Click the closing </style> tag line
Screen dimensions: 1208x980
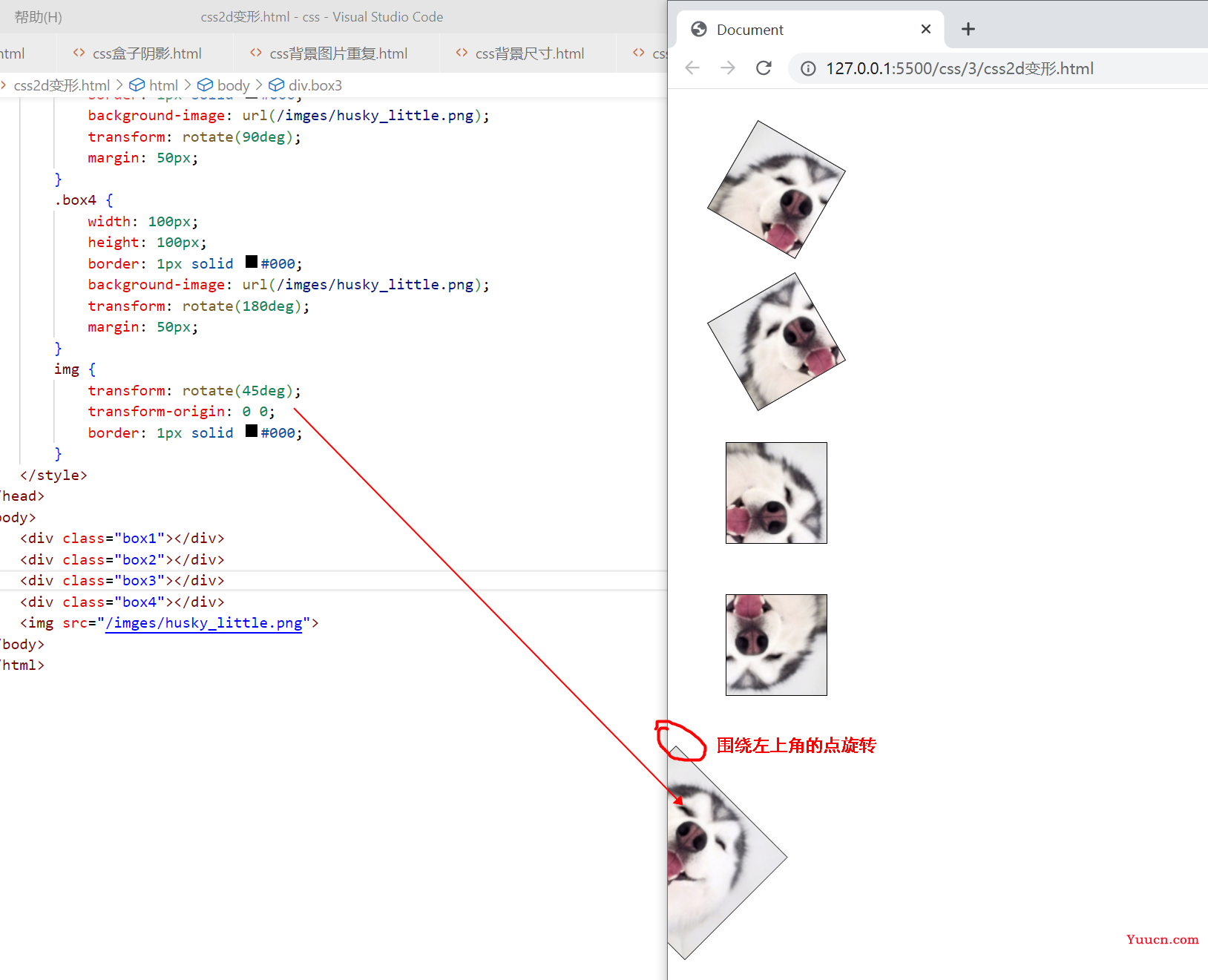(53, 476)
